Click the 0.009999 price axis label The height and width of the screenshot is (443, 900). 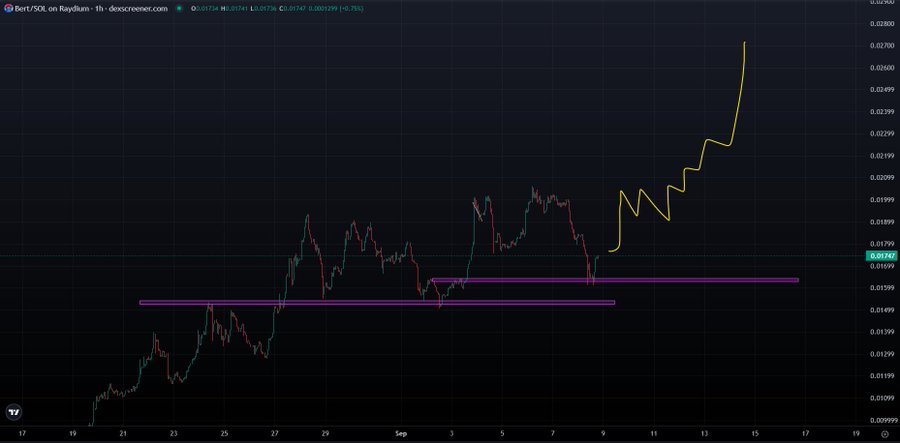point(883,420)
